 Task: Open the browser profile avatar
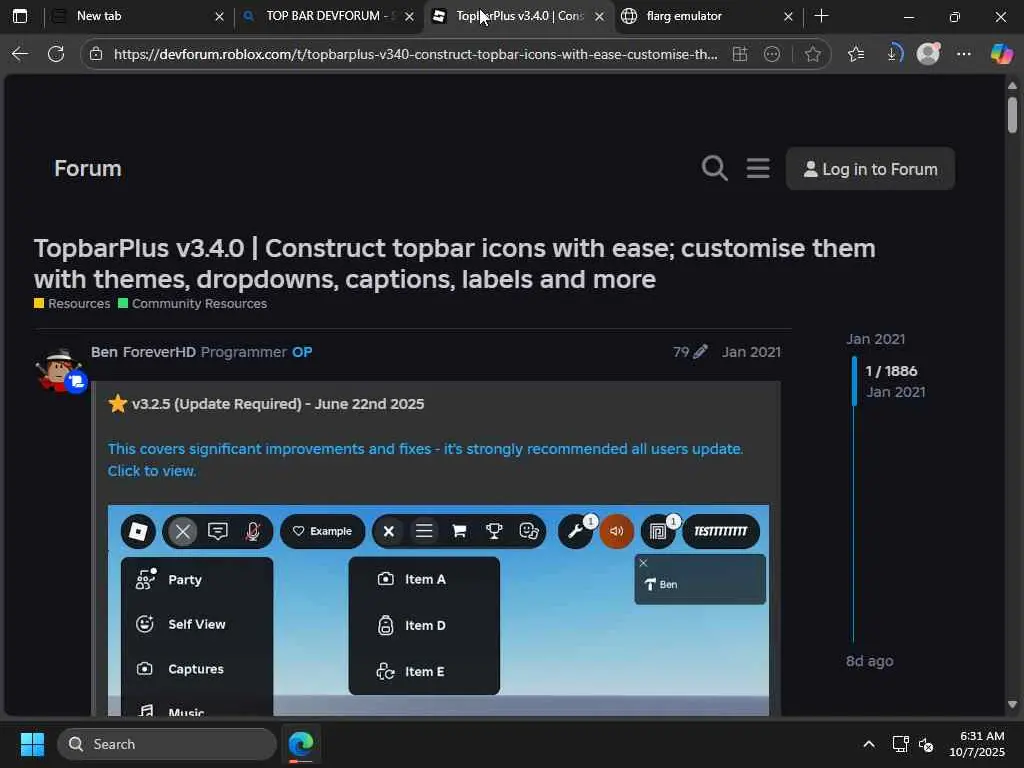[928, 54]
